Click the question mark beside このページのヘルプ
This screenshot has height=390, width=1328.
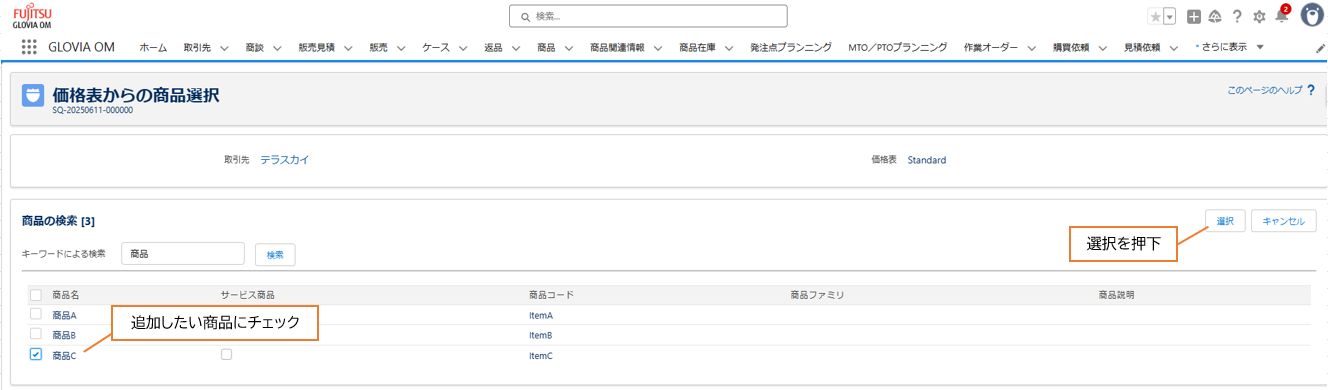(x=1311, y=90)
